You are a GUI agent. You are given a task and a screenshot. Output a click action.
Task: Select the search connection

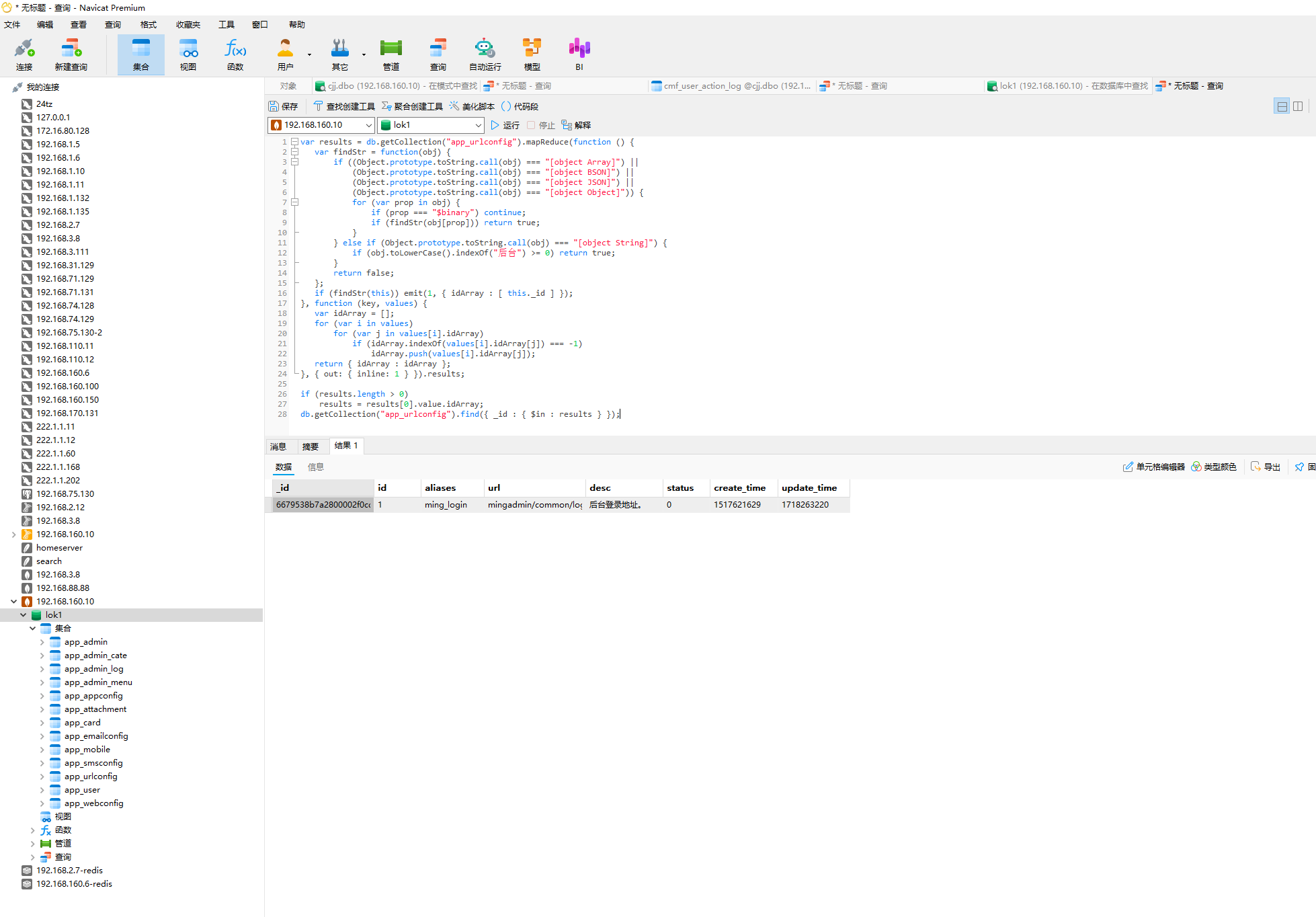tap(49, 561)
